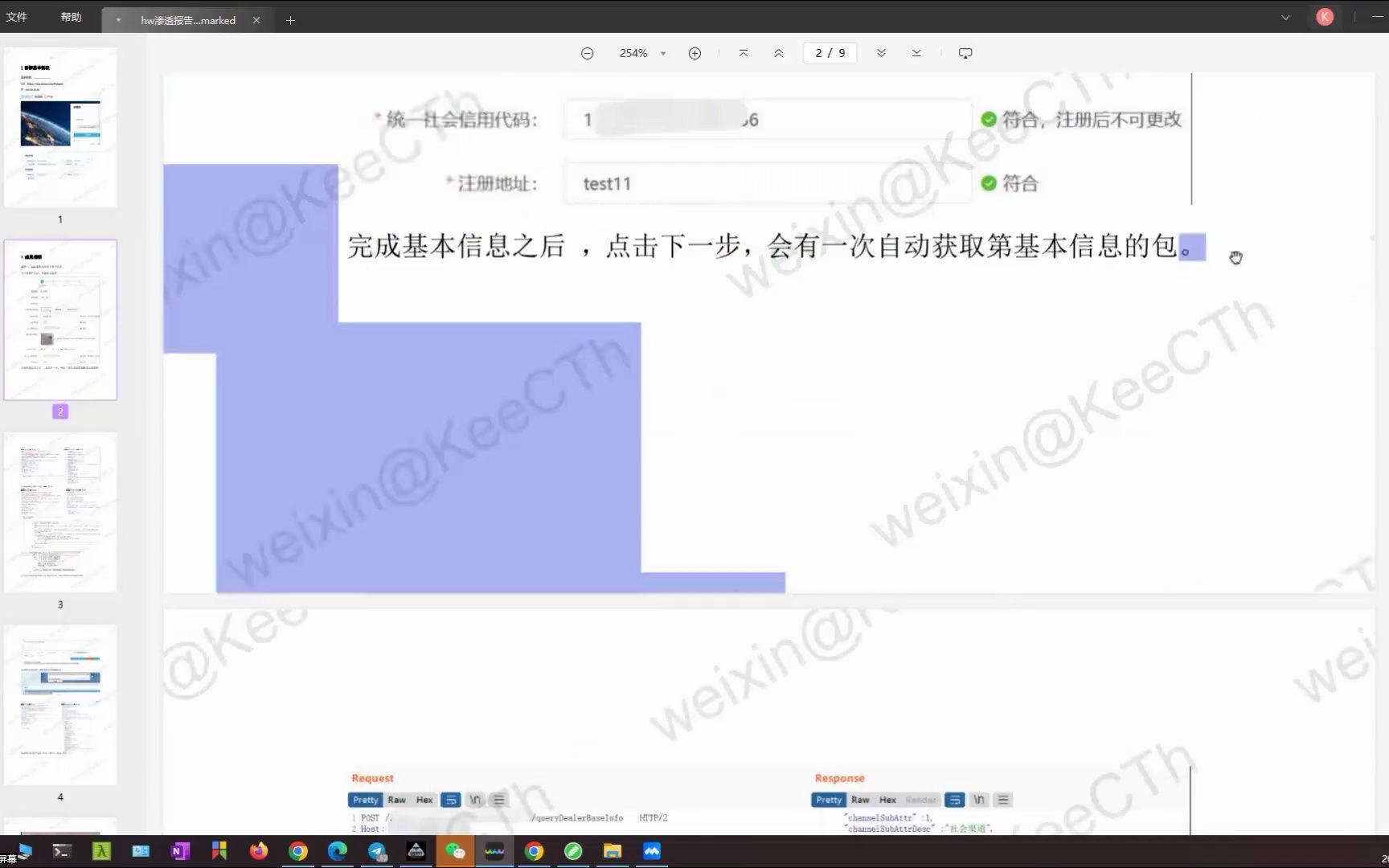Click the Raw tab under Request

[x=396, y=800]
